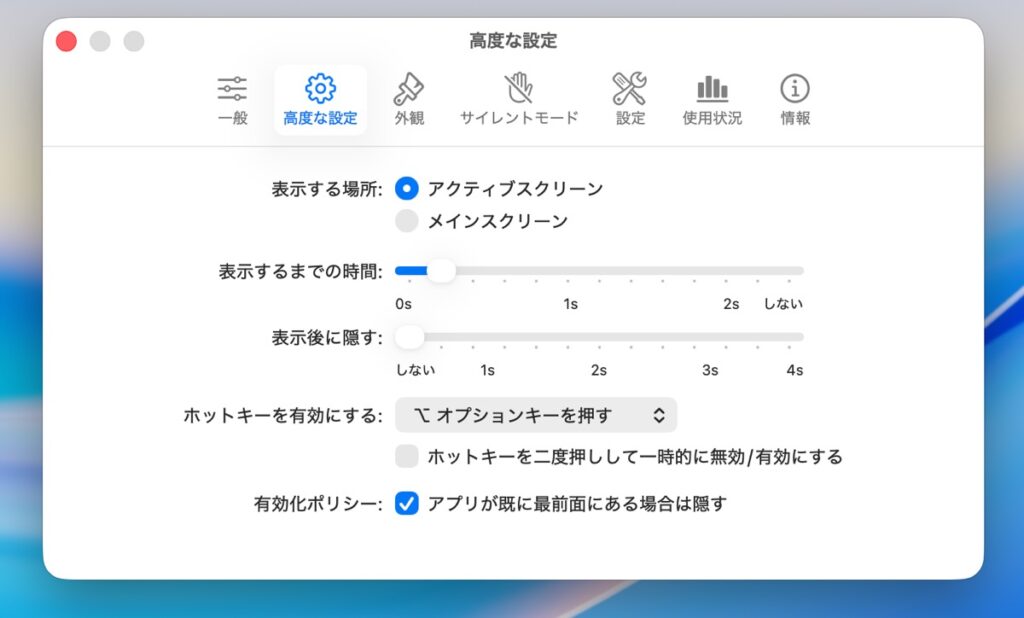Click the 表示後に隠す slider knob
Screen dimensions: 1024x618
[x=410, y=337]
